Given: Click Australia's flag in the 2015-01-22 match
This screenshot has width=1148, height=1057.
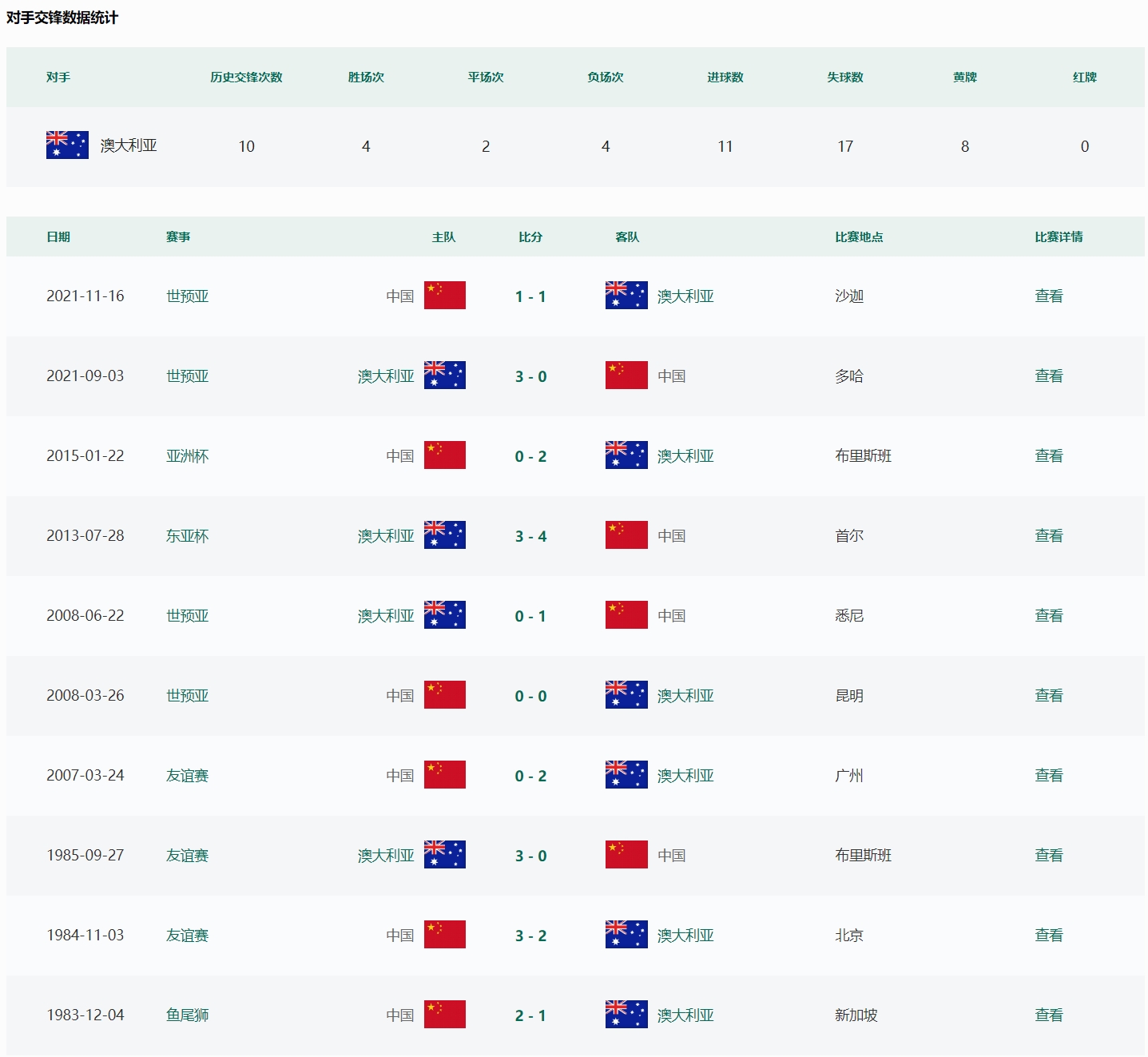Looking at the screenshot, I should pos(626,455).
